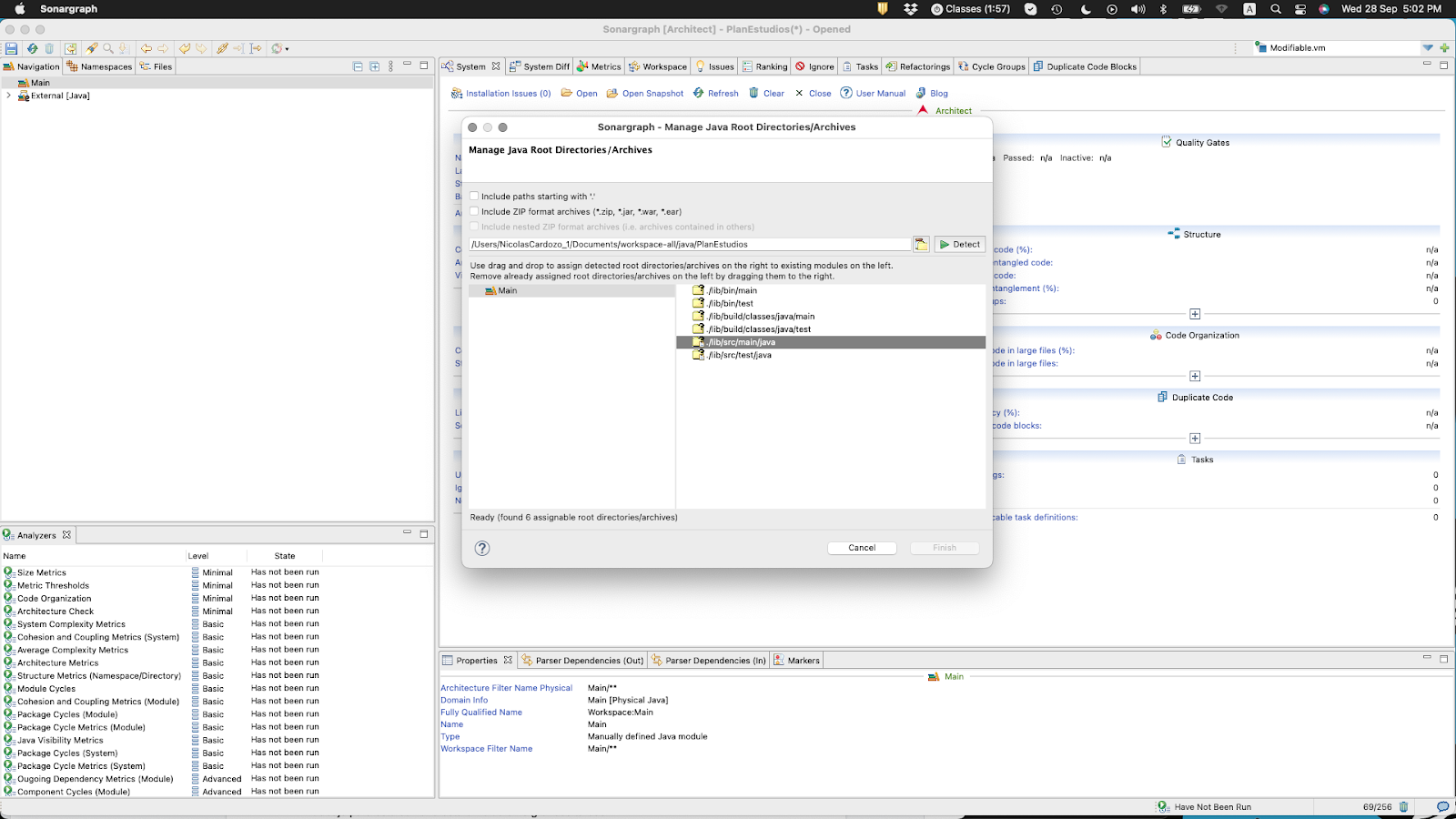
Task: Click the green plus icon near Modifiable.vm
Action: pos(1444,47)
